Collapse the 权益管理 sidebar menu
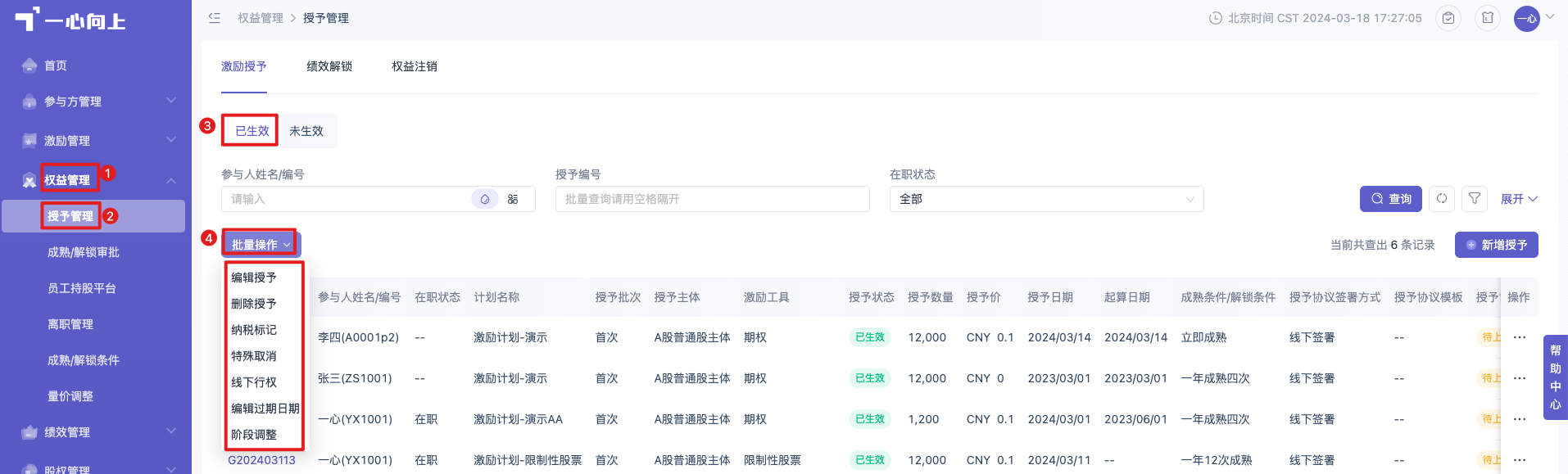Screen dimensions: 1568x474 click(x=171, y=180)
